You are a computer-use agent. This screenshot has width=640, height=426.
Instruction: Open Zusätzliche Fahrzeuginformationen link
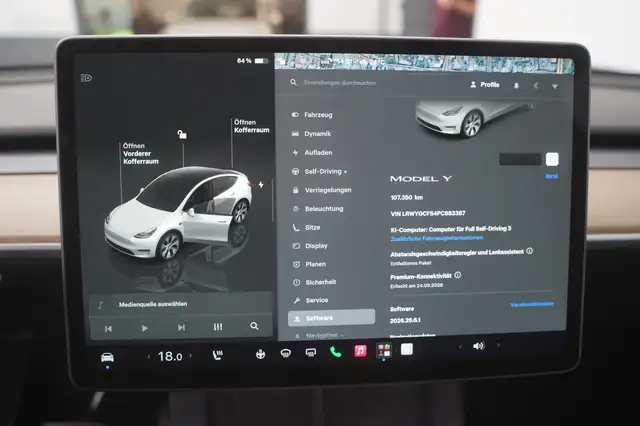tap(437, 238)
